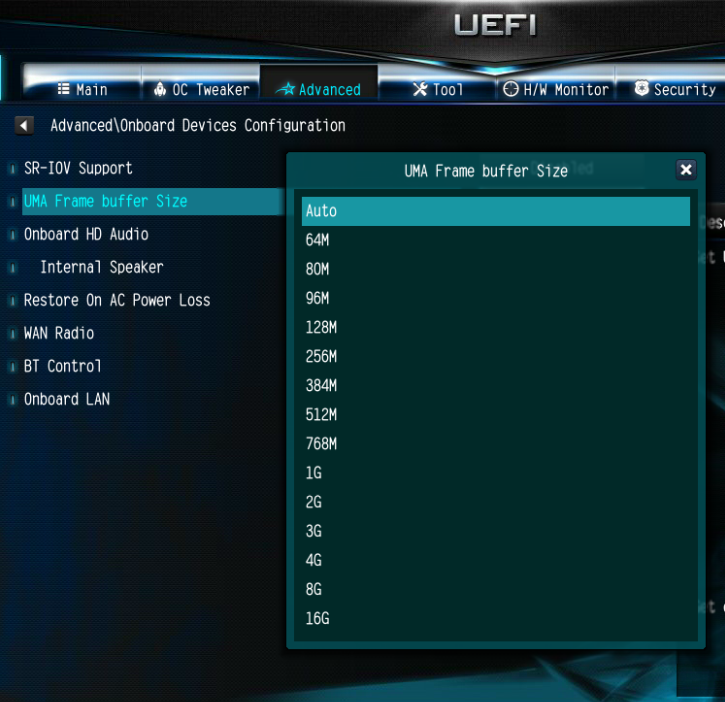Select Onboard HD Audio setting
The image size is (725, 702).
pos(86,234)
